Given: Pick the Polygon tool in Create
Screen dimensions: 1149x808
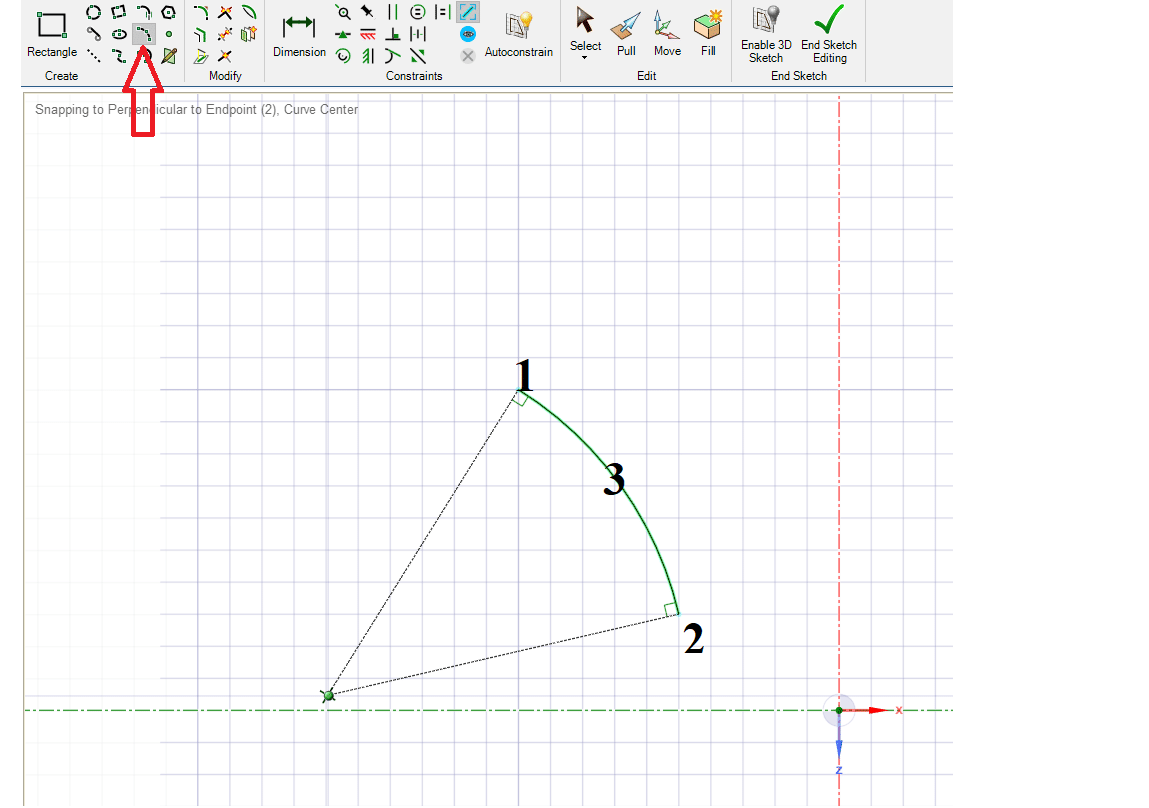Looking at the screenshot, I should (x=168, y=12).
